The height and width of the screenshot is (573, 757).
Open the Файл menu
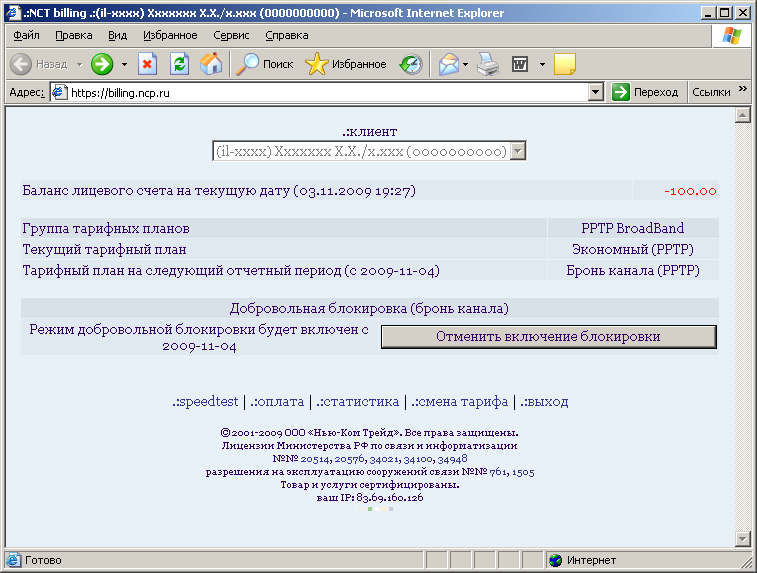click(x=26, y=35)
